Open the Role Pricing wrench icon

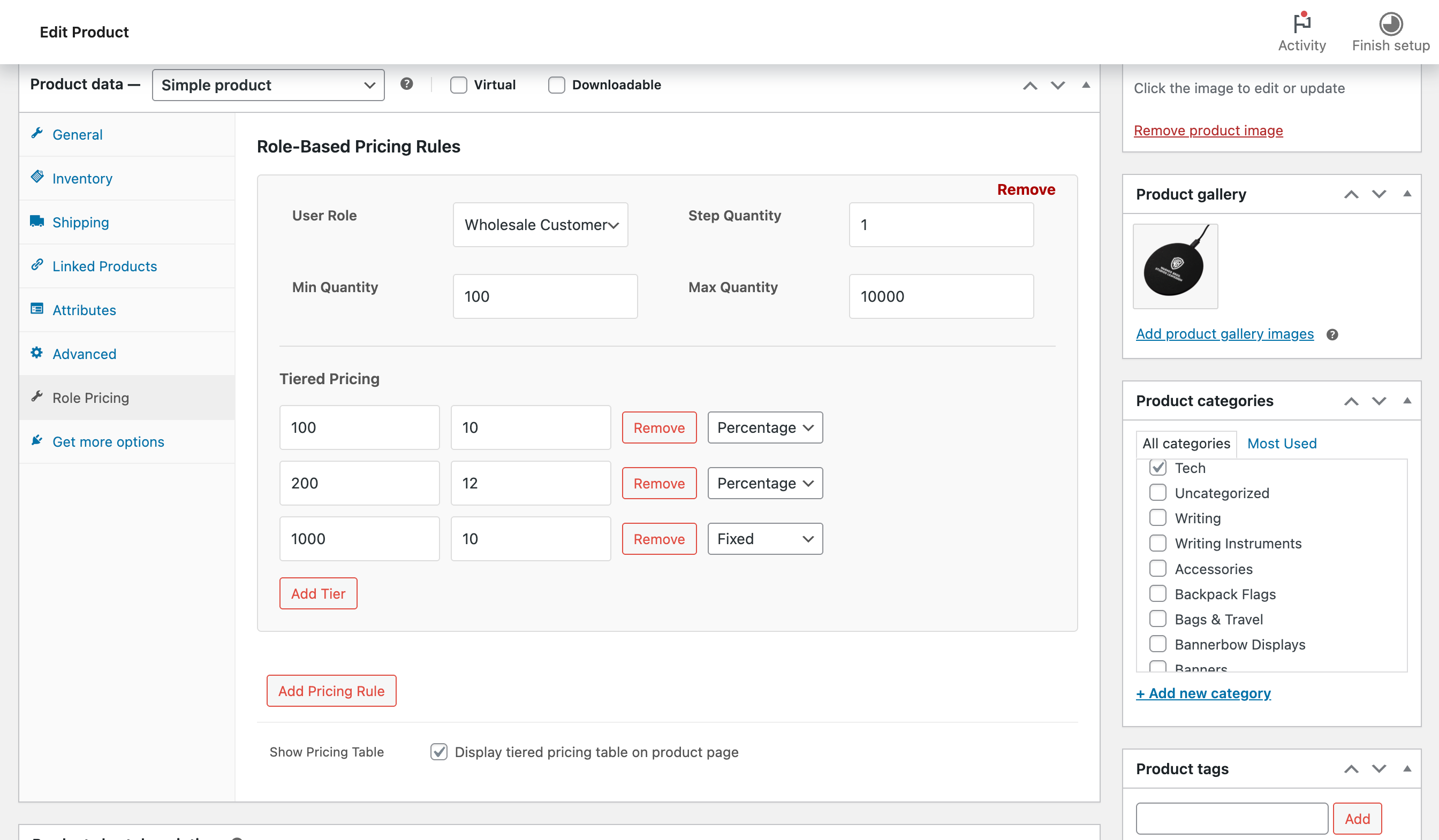click(x=37, y=397)
